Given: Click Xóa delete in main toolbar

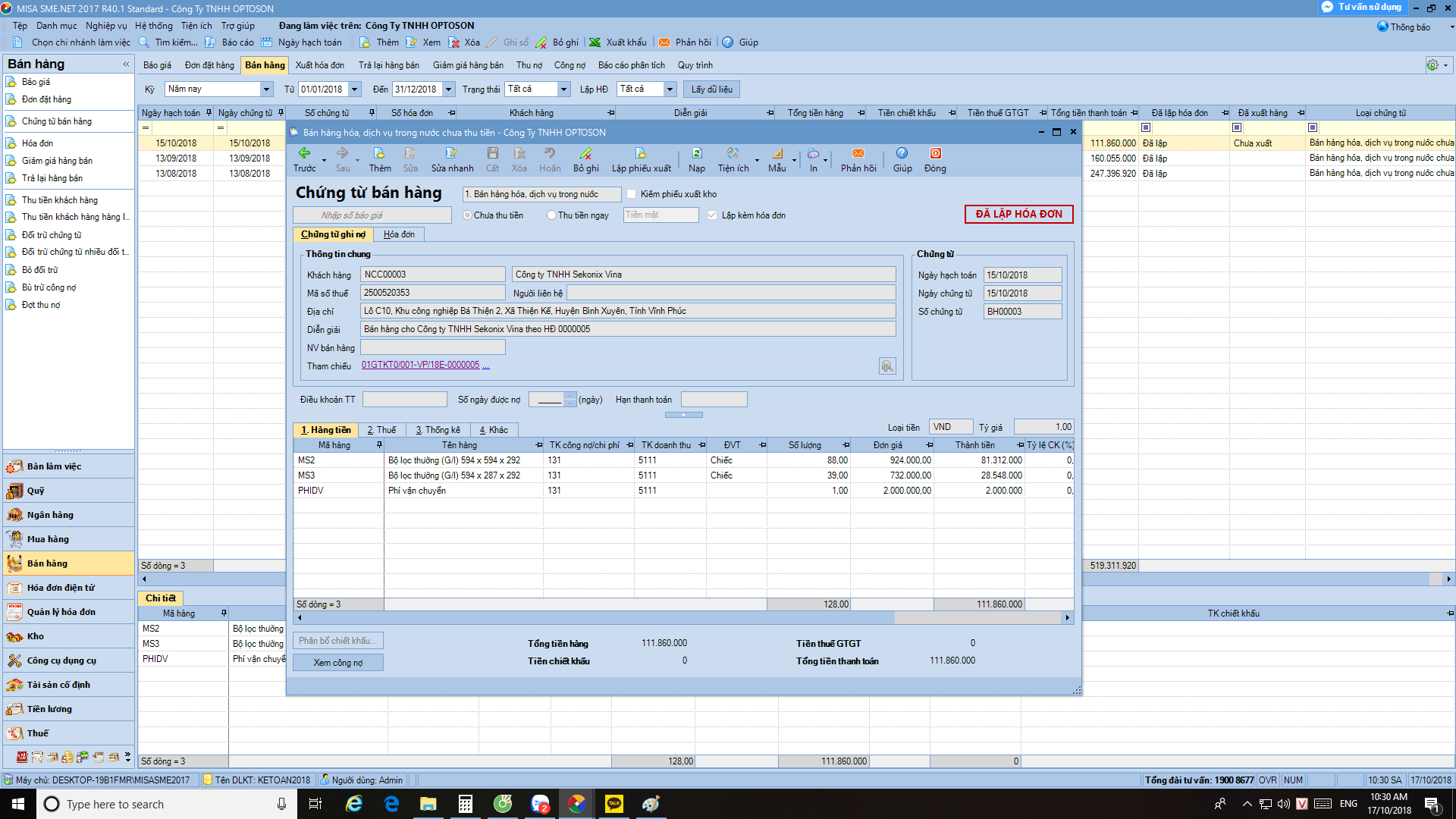Looking at the screenshot, I should click(464, 42).
